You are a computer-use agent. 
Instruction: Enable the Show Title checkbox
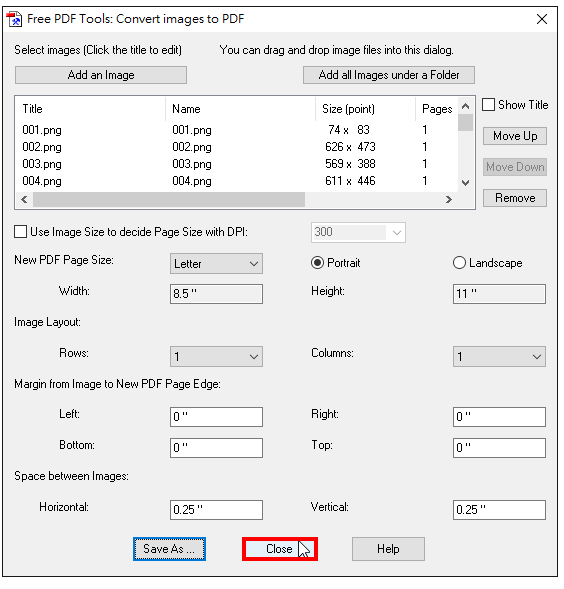tap(488, 105)
